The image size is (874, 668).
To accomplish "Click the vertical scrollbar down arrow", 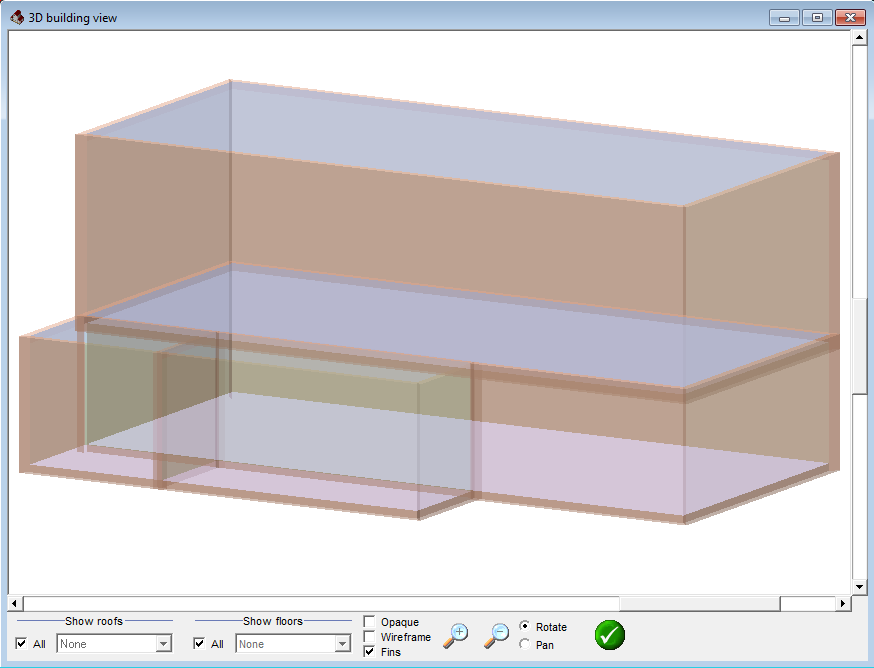I will (859, 587).
